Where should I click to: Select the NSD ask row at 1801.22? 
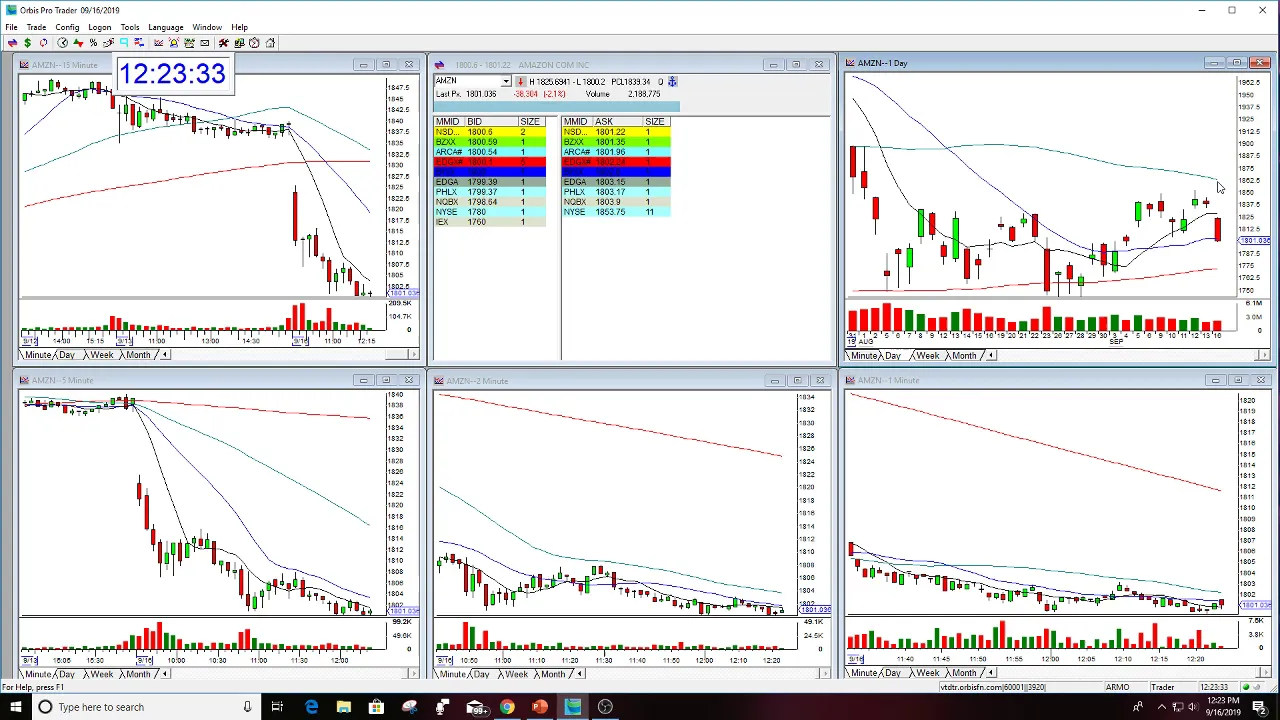click(x=617, y=132)
